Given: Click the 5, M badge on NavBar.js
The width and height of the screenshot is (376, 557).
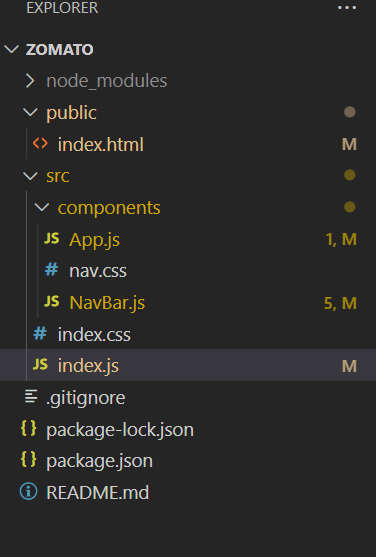Looking at the screenshot, I should 340,303.
